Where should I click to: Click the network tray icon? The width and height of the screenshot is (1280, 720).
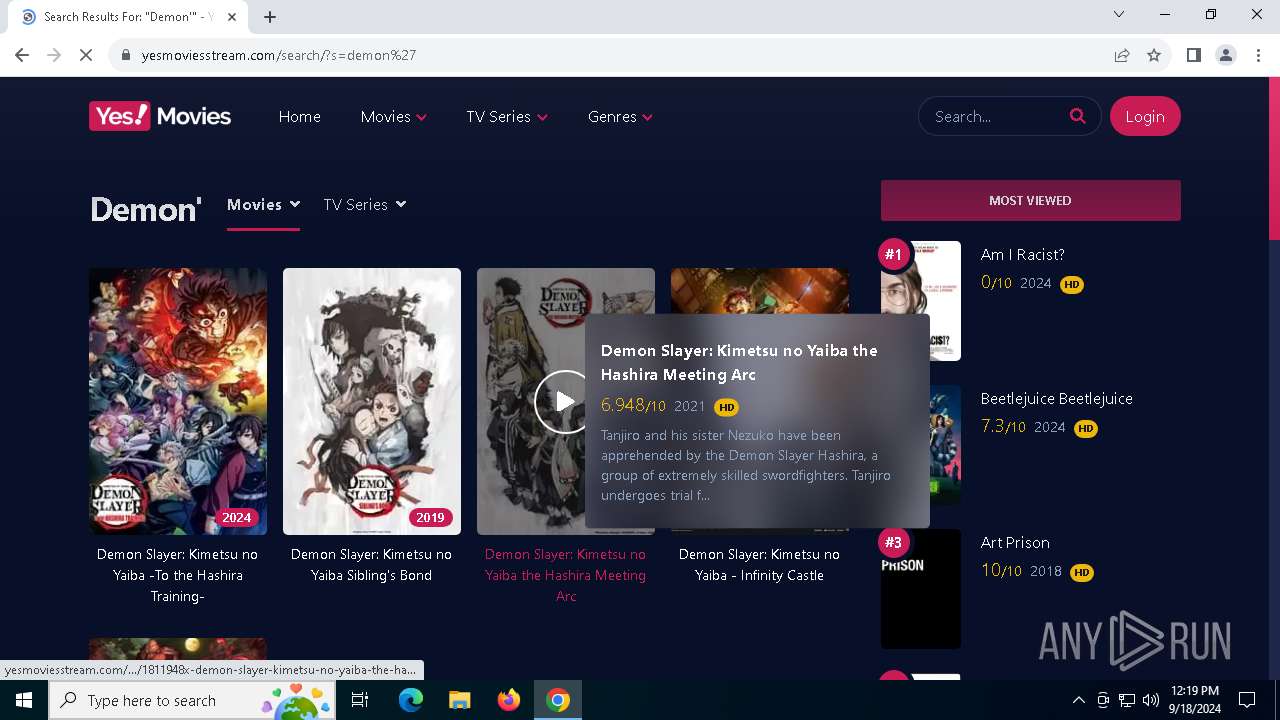tap(1127, 700)
